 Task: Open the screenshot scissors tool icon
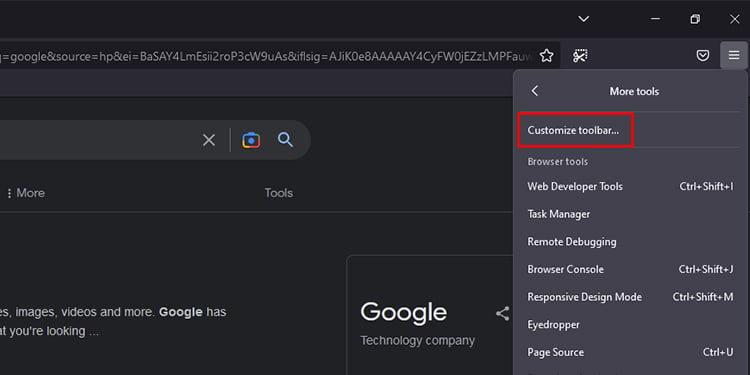coord(580,56)
